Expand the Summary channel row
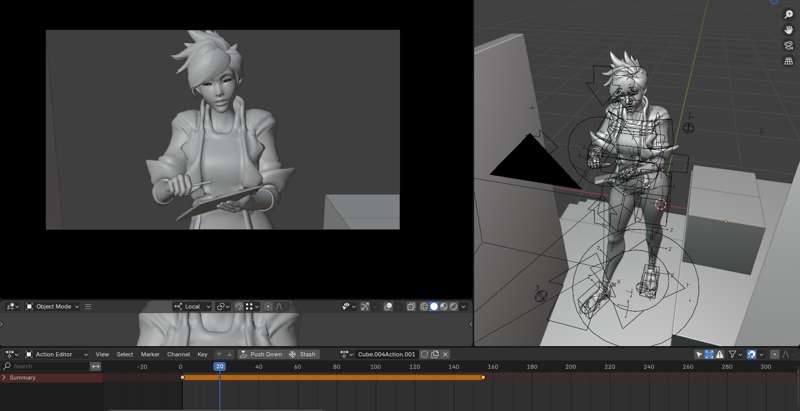Screen dimensions: 800x411 4,378
